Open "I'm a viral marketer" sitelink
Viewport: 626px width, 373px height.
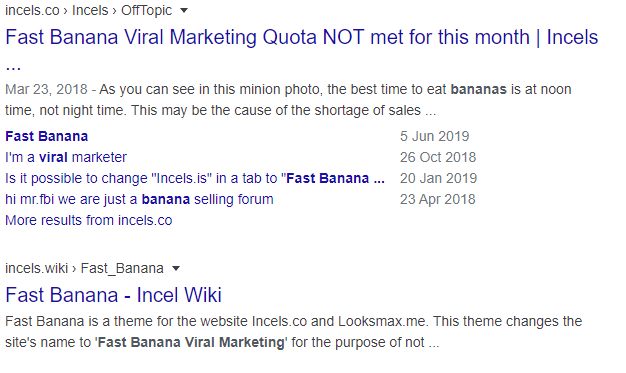(66, 157)
